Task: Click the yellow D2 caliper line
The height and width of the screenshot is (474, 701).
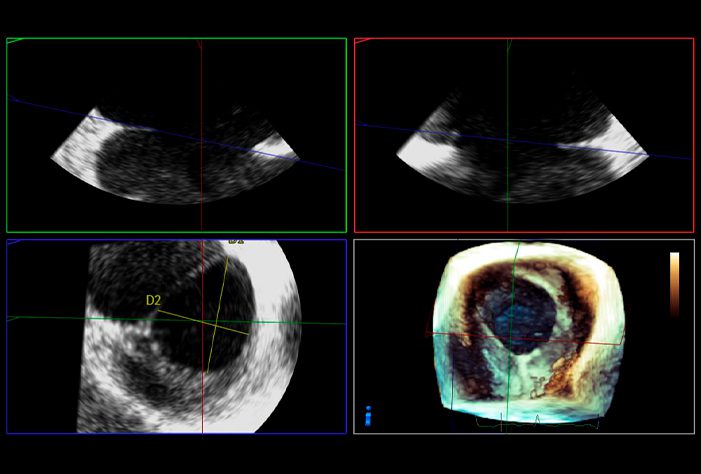Action: 203,322
